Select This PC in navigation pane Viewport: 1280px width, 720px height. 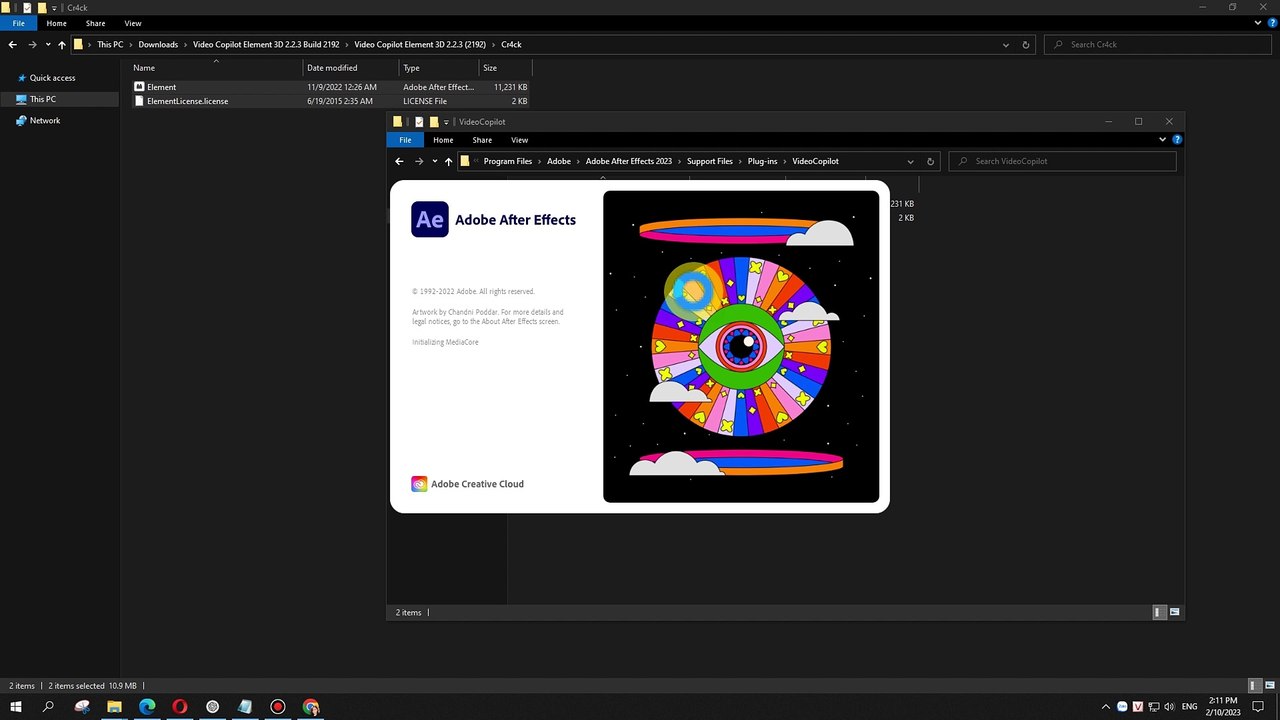pos(43,99)
